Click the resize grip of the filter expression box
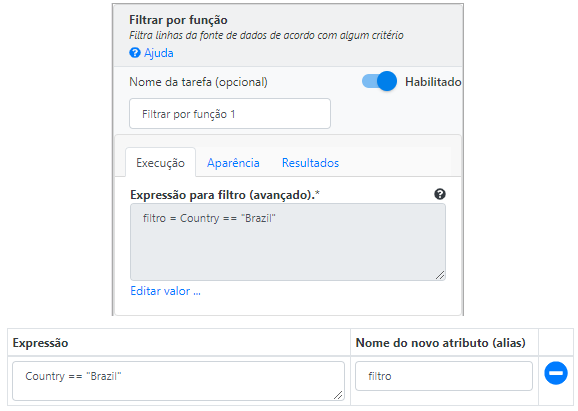578x411 pixels. coord(440,275)
